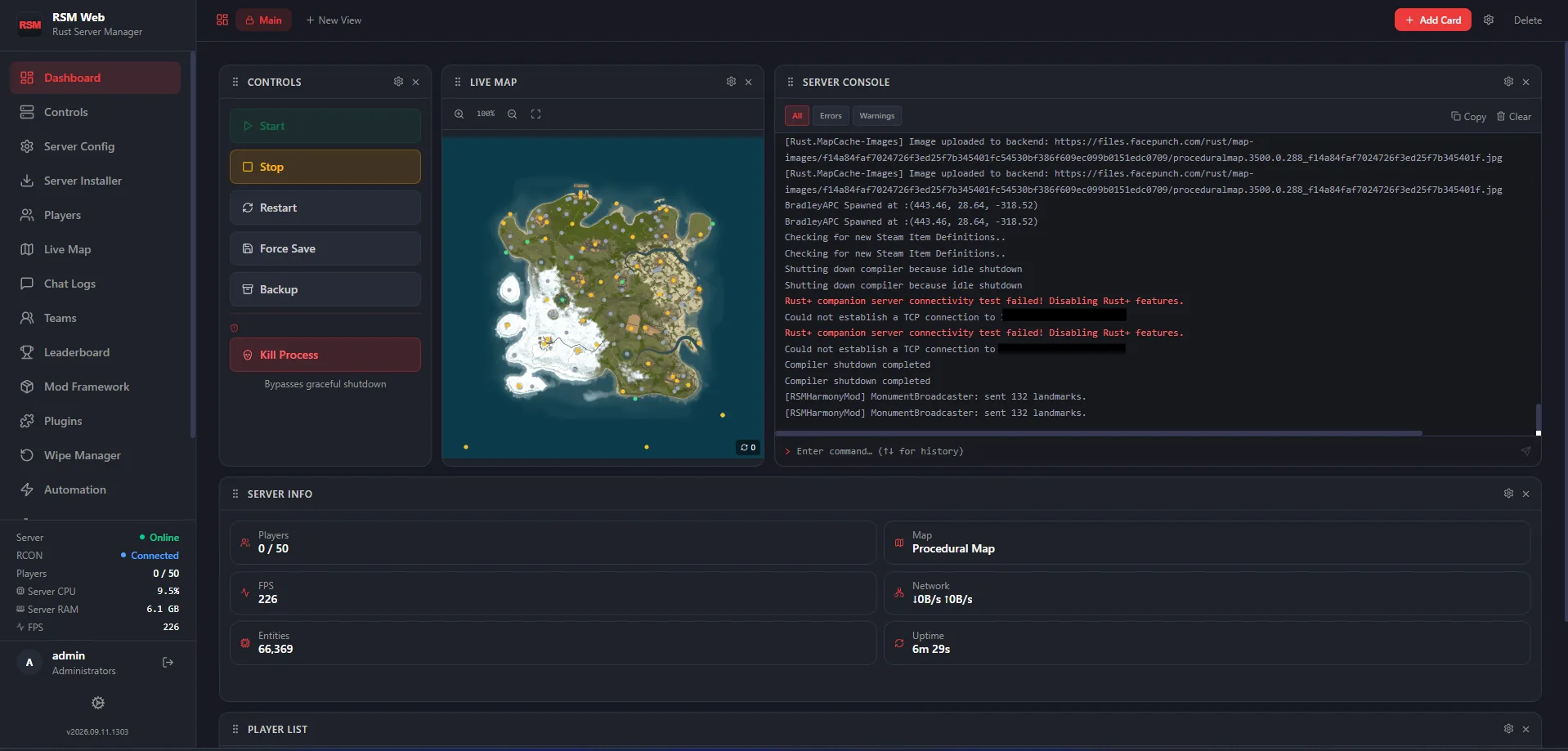1568x751 pixels.
Task: Open Controls in the sidebar
Action: pos(95,112)
